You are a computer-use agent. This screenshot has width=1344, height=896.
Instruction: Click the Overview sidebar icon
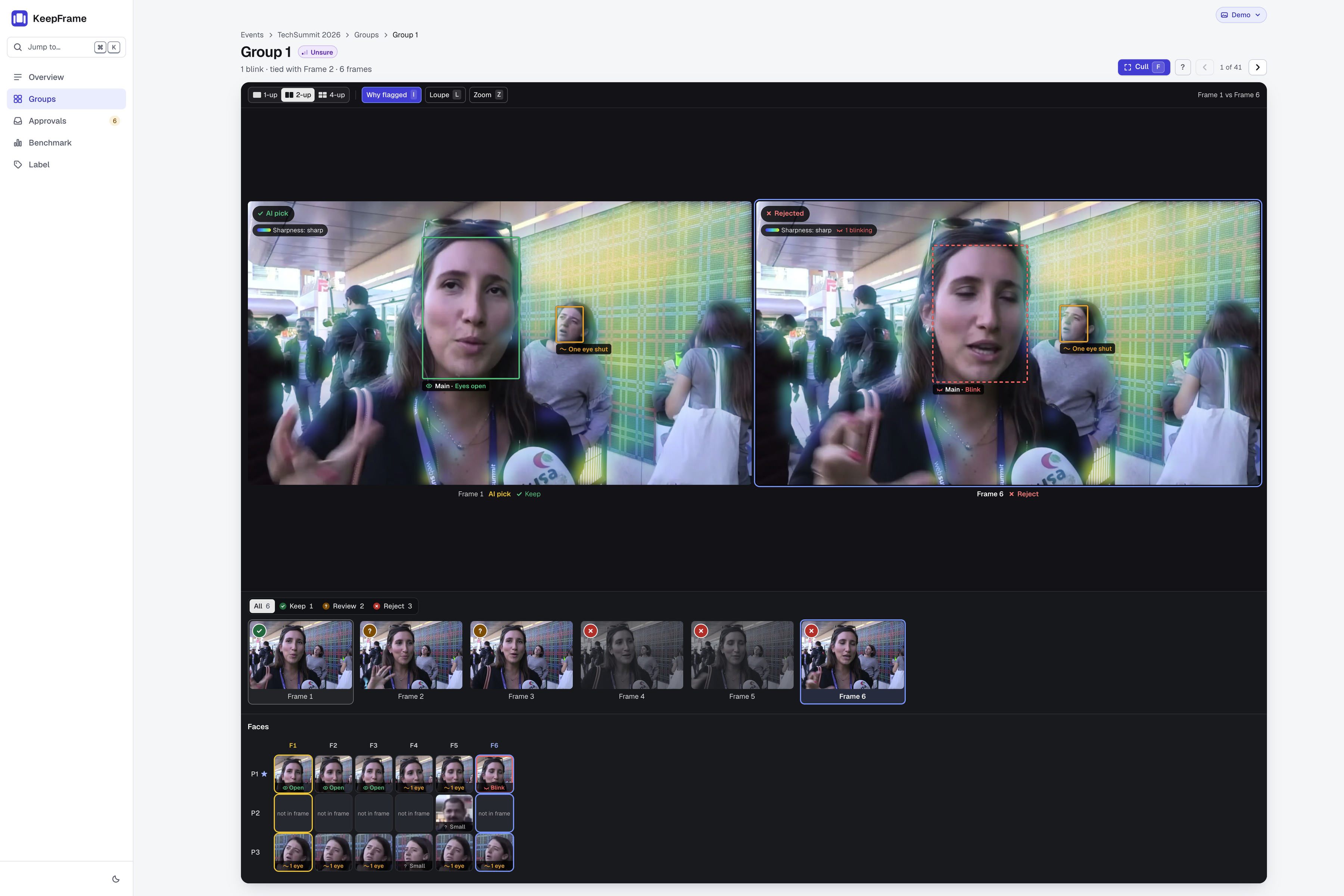coord(18,77)
